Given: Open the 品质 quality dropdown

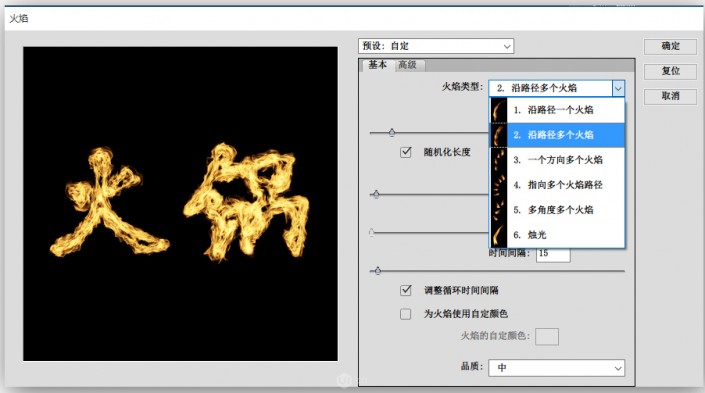Looking at the screenshot, I should [x=557, y=368].
